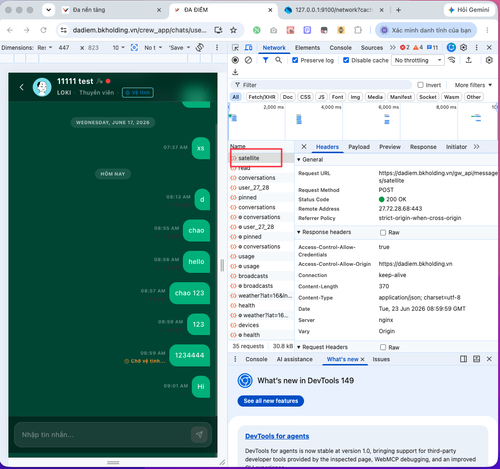Select the All filter chip
500x469 pixels.
pos(236,97)
